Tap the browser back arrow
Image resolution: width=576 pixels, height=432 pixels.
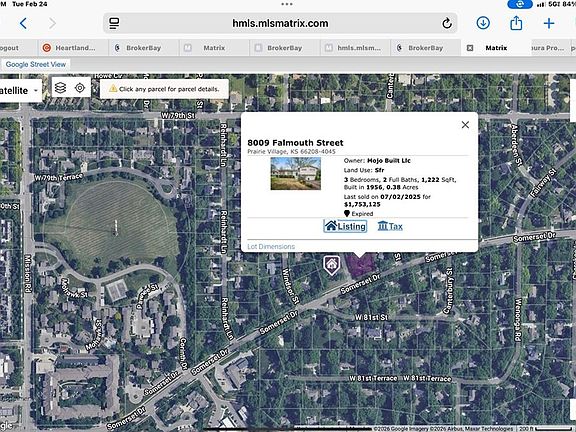(23, 24)
